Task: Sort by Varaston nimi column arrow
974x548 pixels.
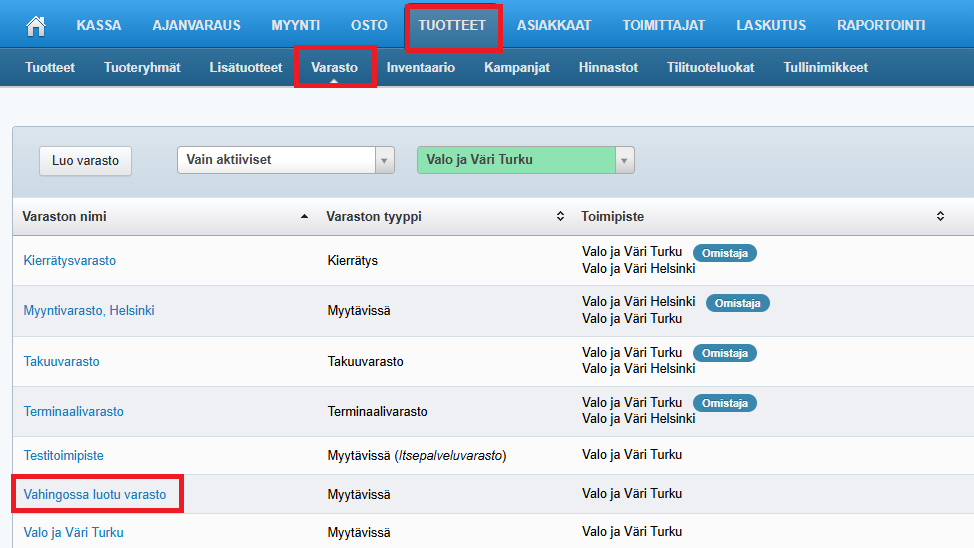Action: 304,216
